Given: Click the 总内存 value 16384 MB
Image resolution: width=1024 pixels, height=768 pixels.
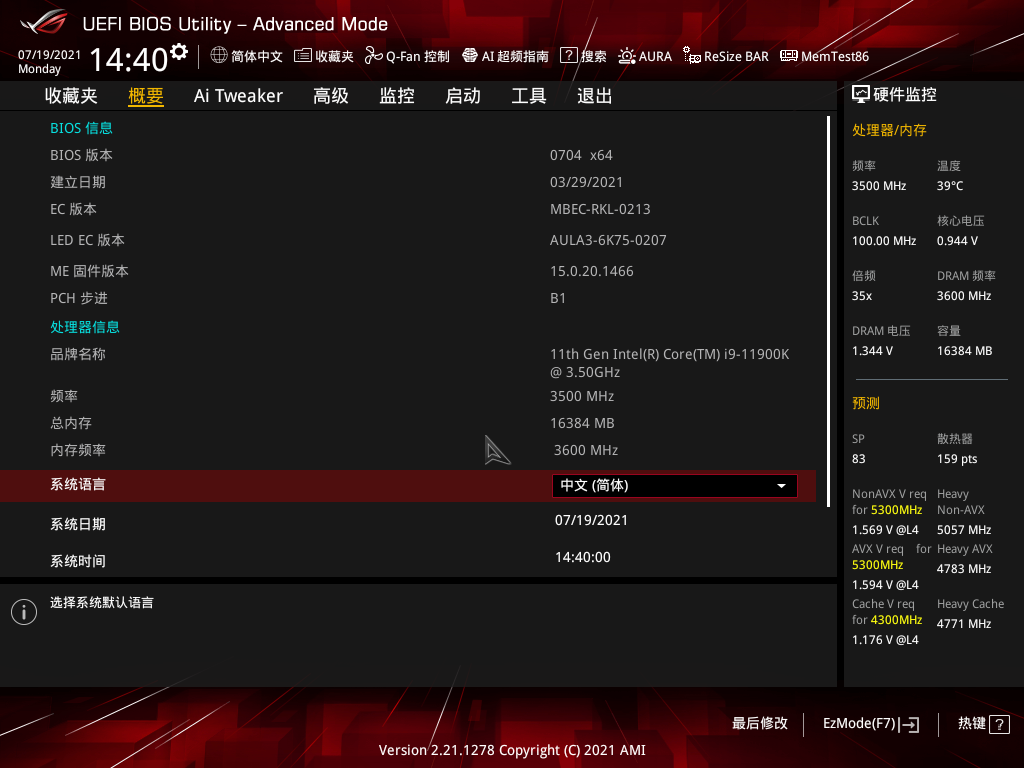Looking at the screenshot, I should 582,423.
